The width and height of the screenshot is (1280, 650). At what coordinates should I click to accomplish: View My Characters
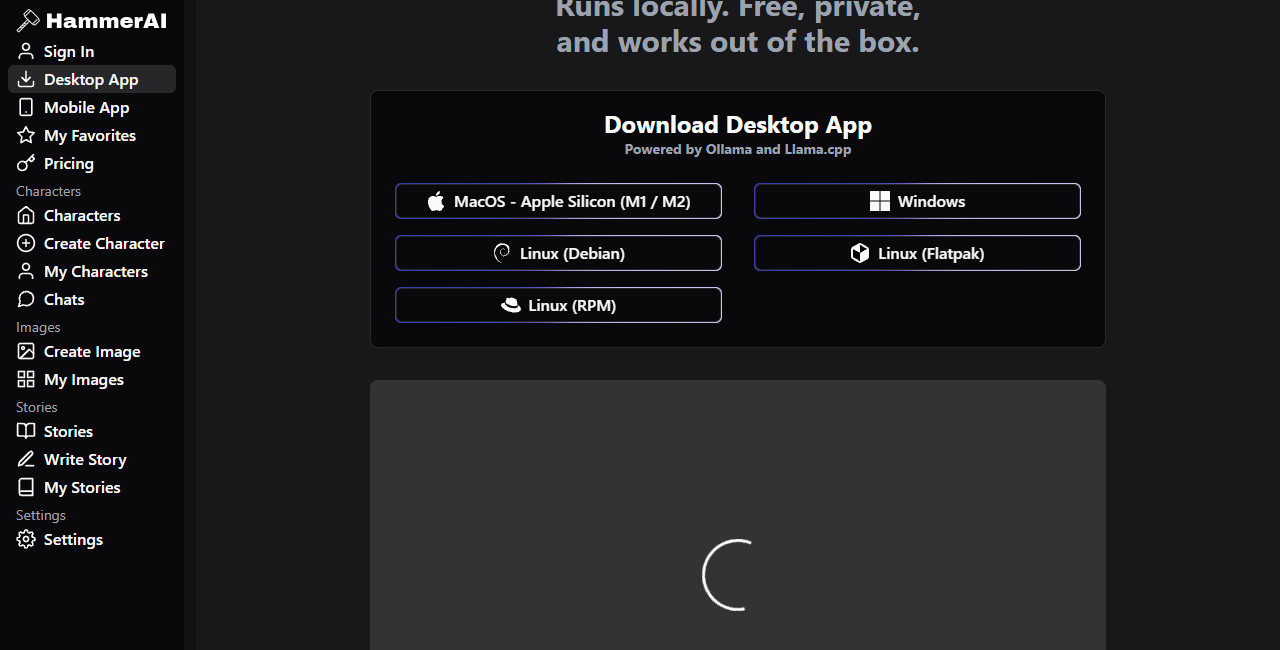point(92,271)
